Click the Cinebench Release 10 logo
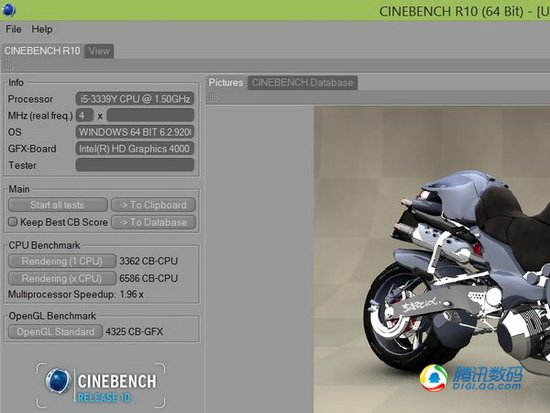The height and width of the screenshot is (413, 550). point(101,385)
